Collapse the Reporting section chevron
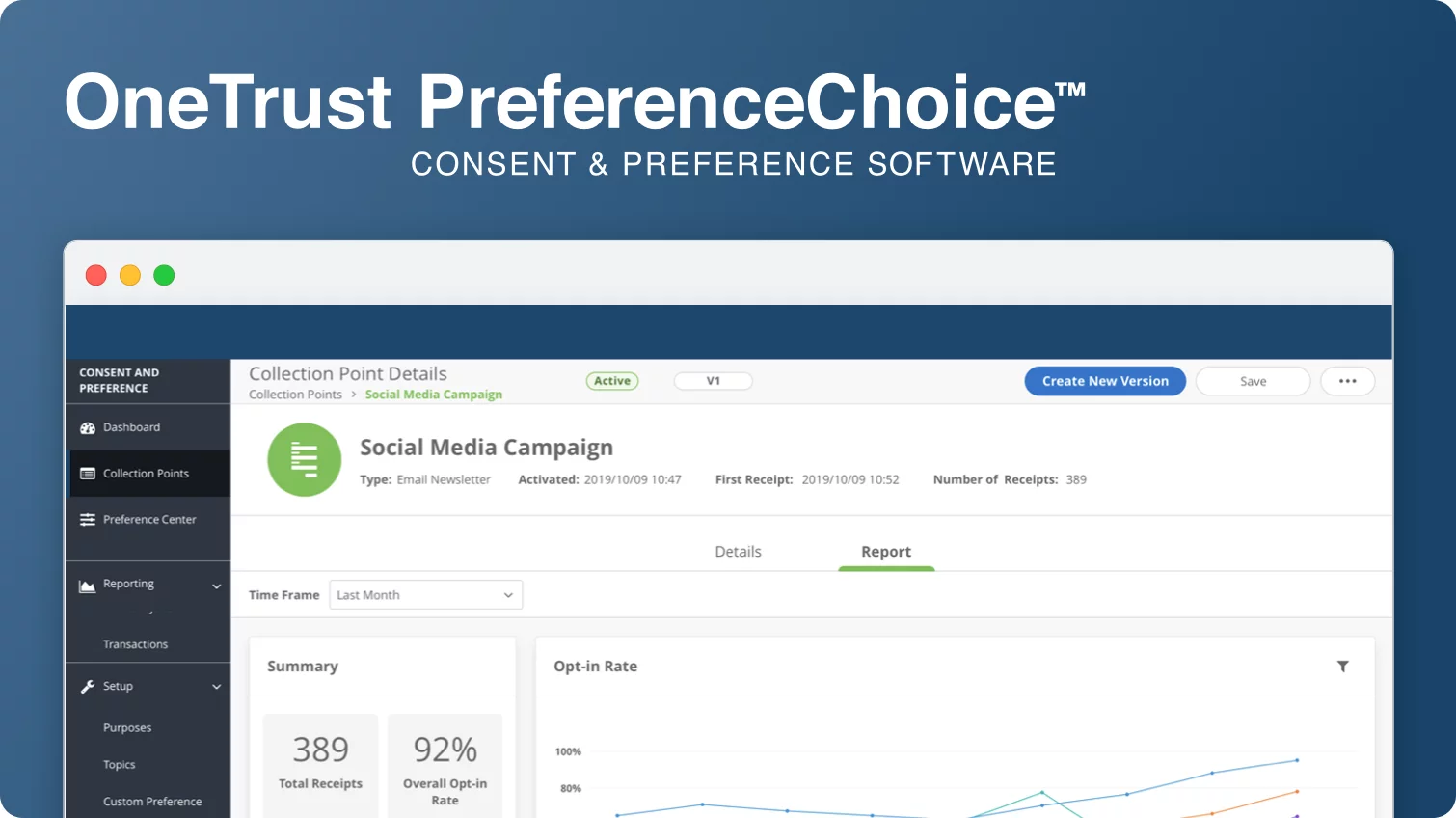Screen dimensions: 1456x818 (216, 586)
